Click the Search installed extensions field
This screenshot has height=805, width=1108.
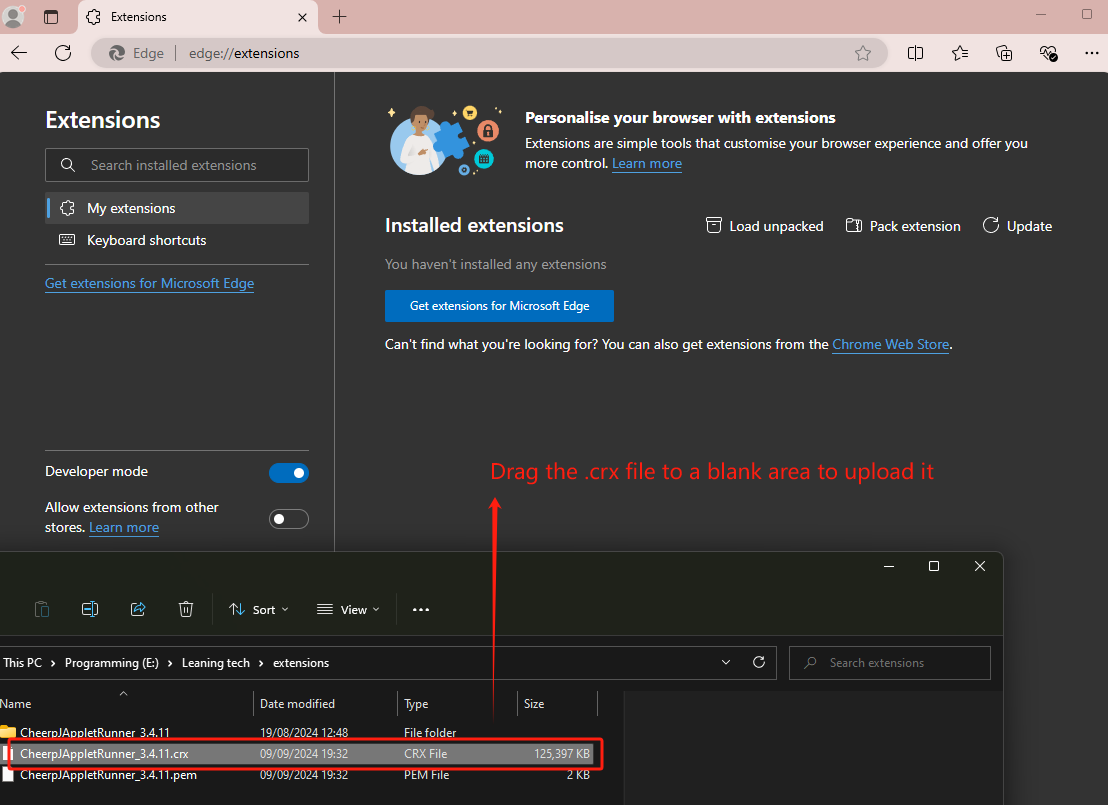177,165
